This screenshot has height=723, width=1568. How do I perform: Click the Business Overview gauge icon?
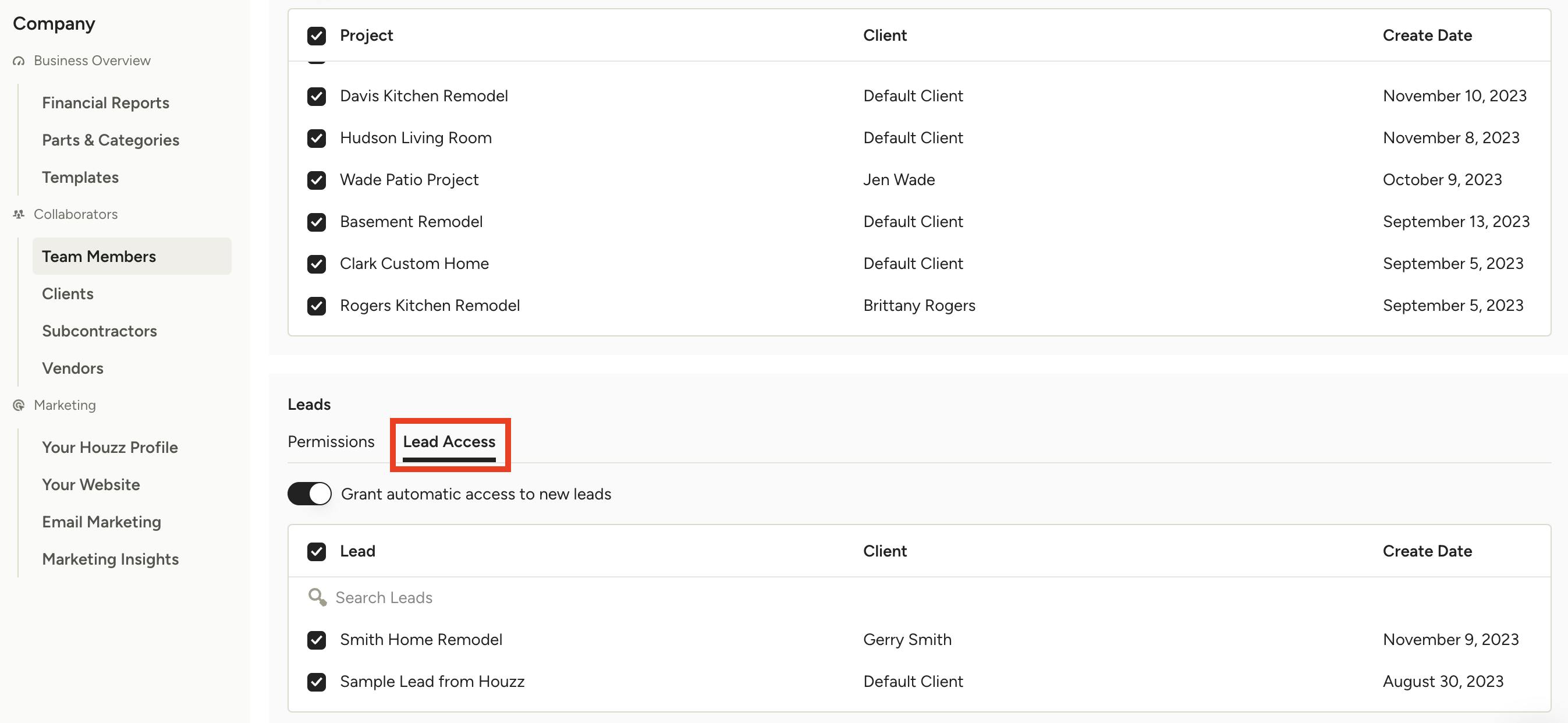[19, 61]
